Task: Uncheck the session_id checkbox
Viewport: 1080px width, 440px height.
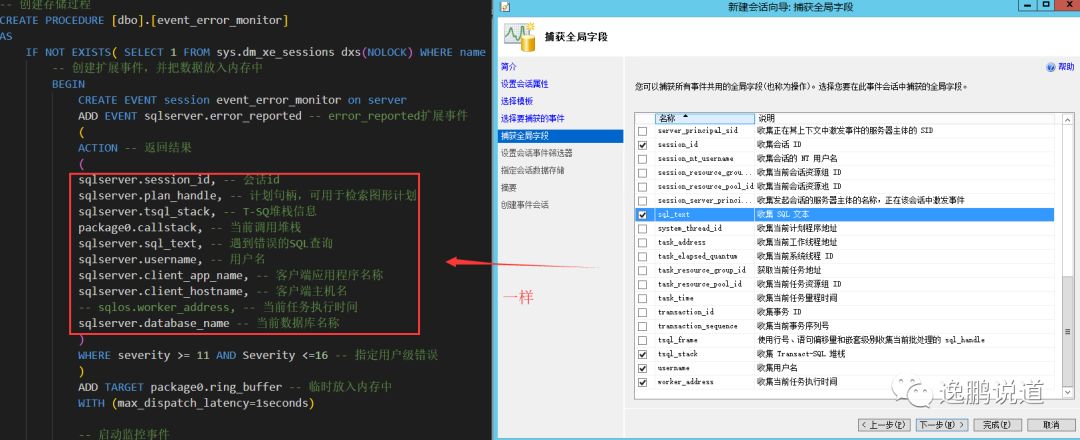Action: click(x=643, y=145)
